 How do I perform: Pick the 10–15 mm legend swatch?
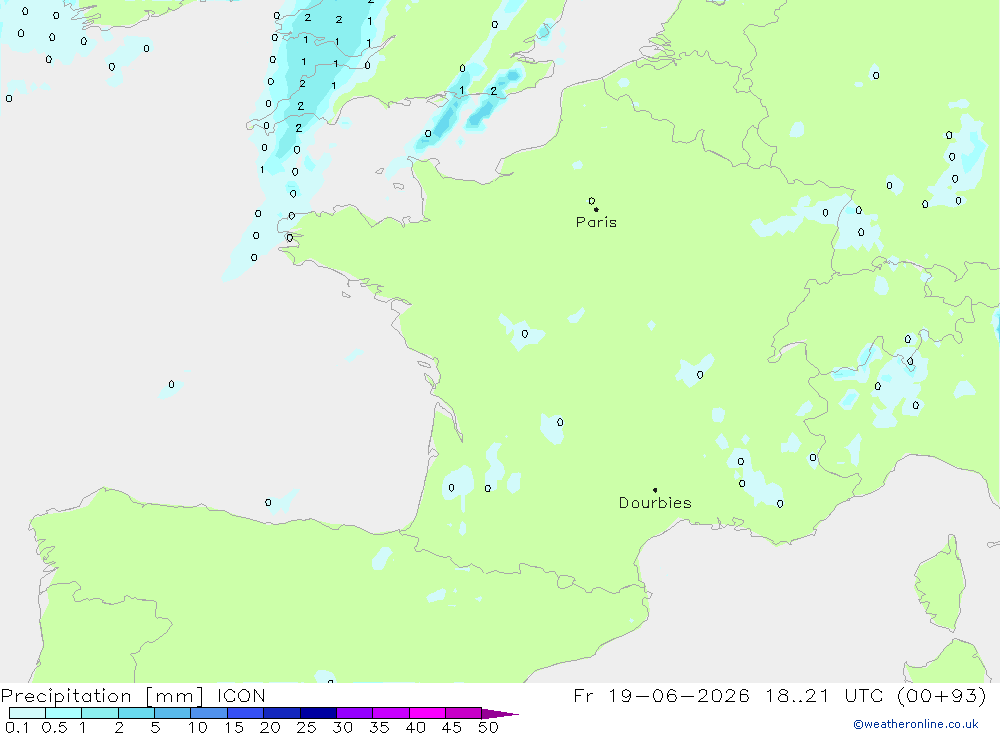209,713
